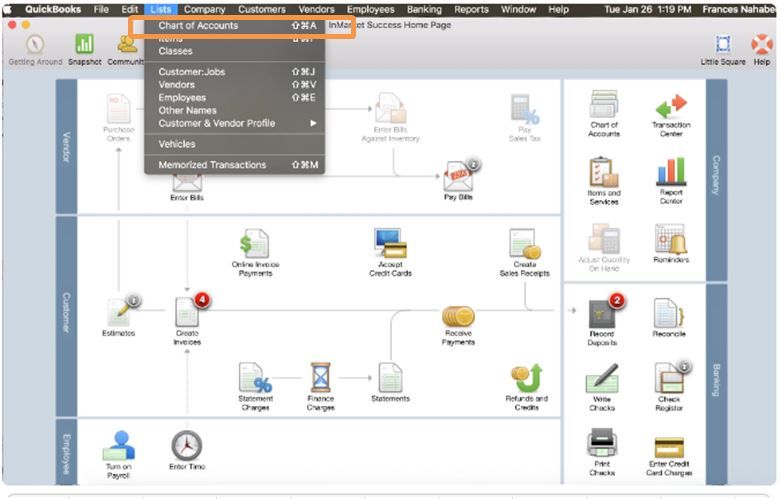The width and height of the screenshot is (781, 499).
Task: Open Purchase Orders in Vendor section
Action: pos(119,109)
